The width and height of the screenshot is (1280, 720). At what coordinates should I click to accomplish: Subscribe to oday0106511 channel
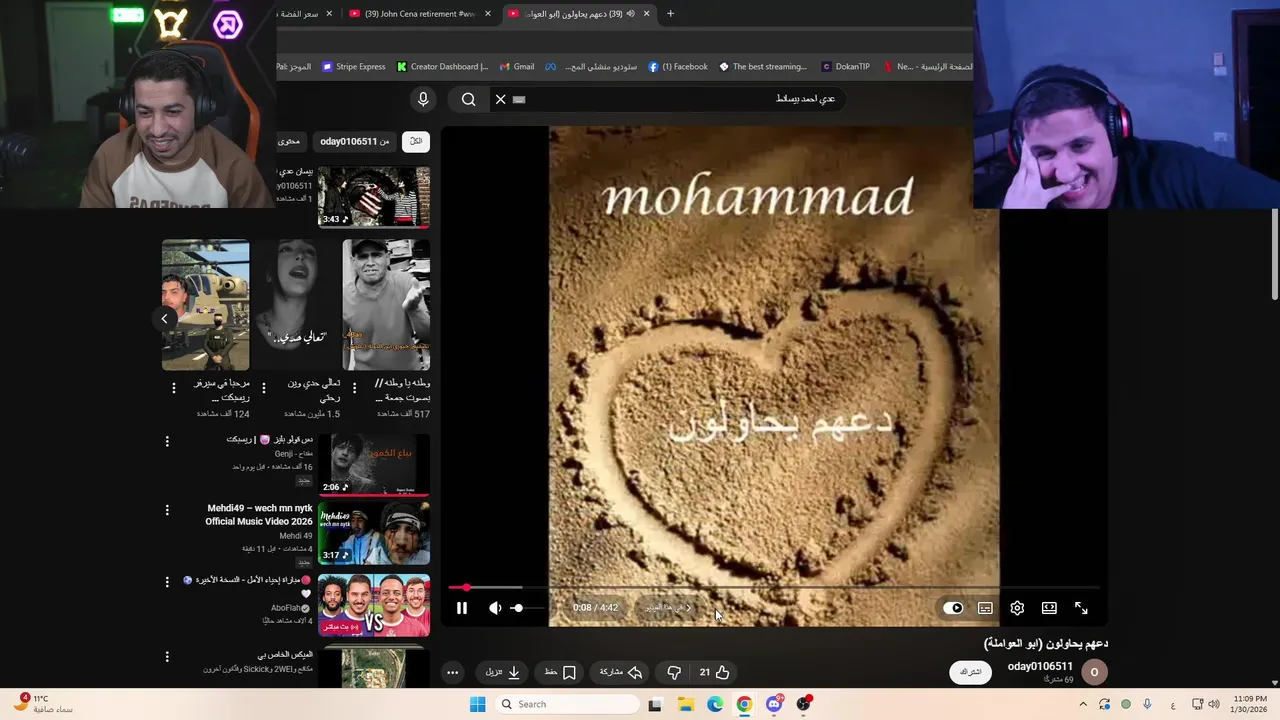[970, 672]
